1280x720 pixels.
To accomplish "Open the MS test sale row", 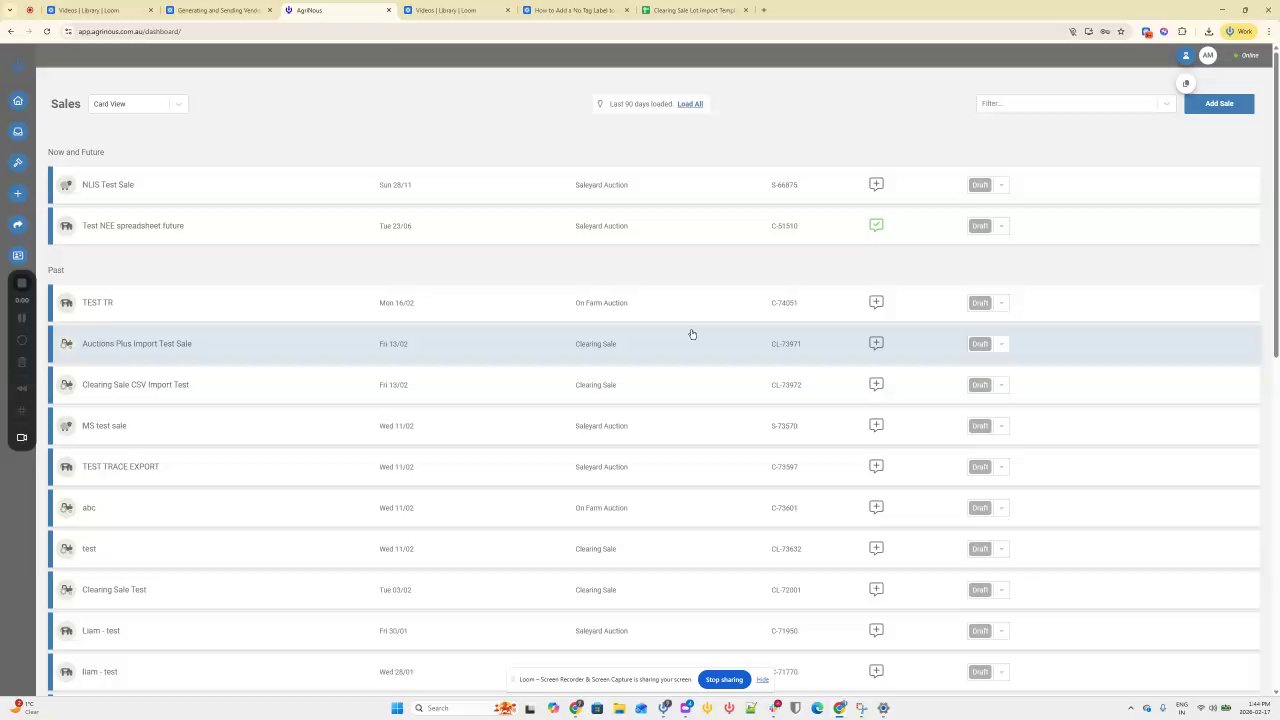I will tap(654, 426).
